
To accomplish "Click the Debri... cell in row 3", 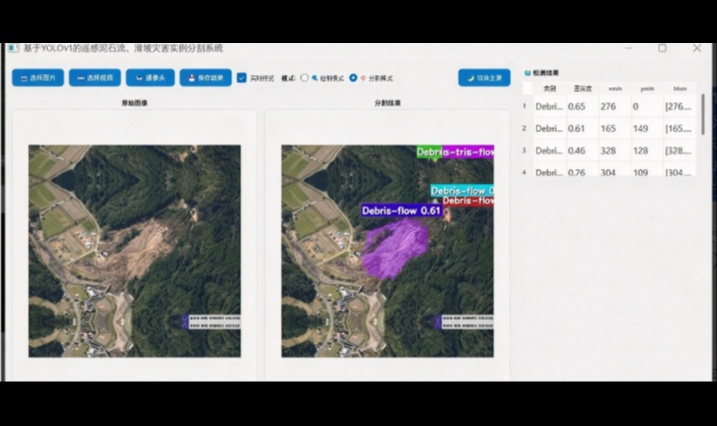I will point(550,150).
